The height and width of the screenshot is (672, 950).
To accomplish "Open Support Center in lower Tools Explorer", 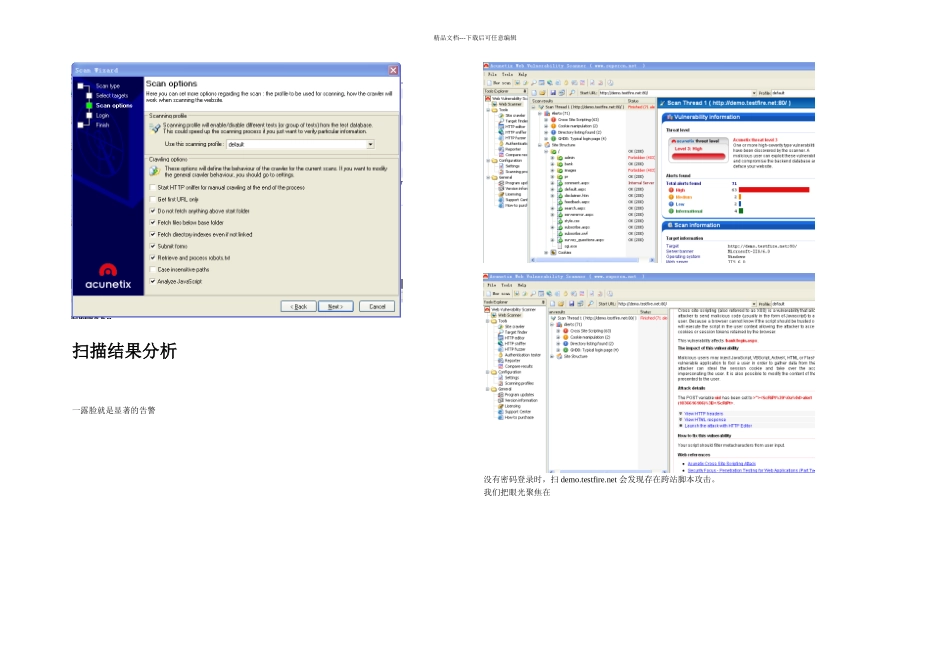I will point(514,411).
